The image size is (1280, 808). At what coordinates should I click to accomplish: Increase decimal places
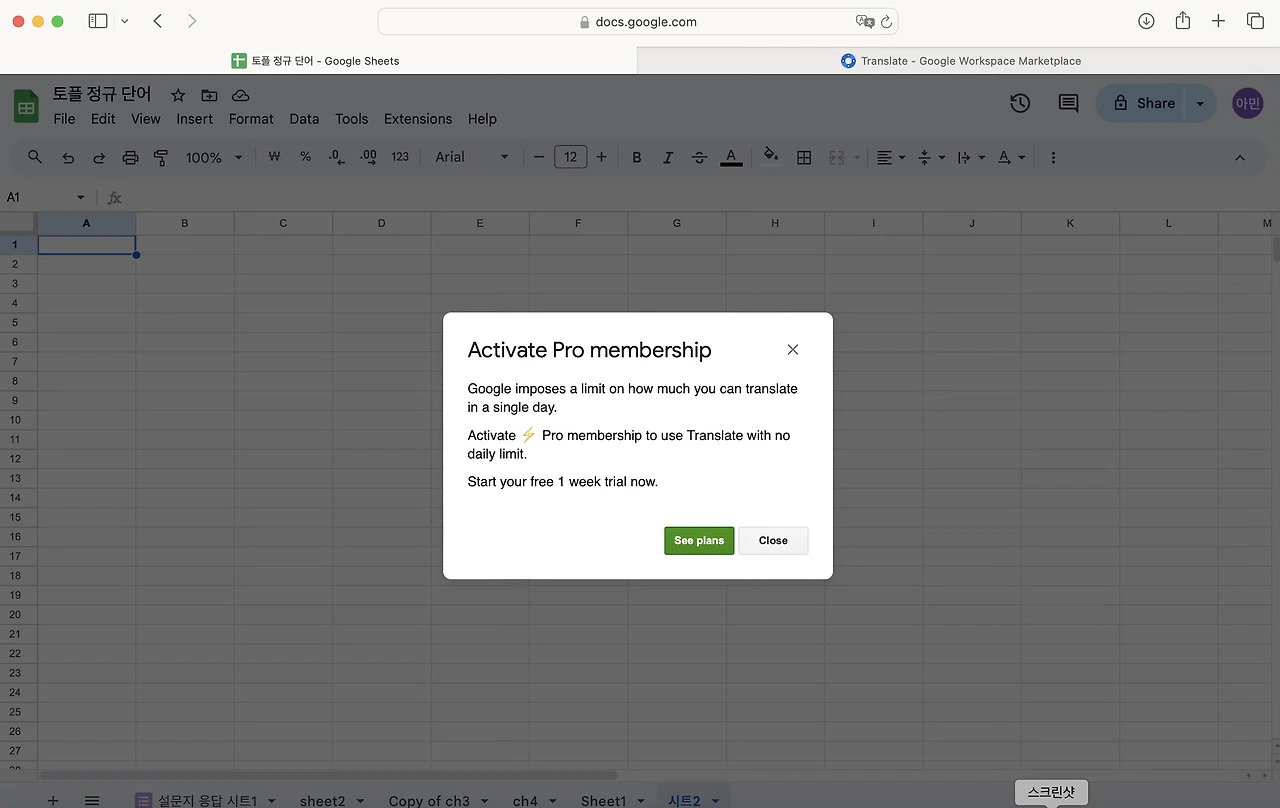tap(368, 157)
